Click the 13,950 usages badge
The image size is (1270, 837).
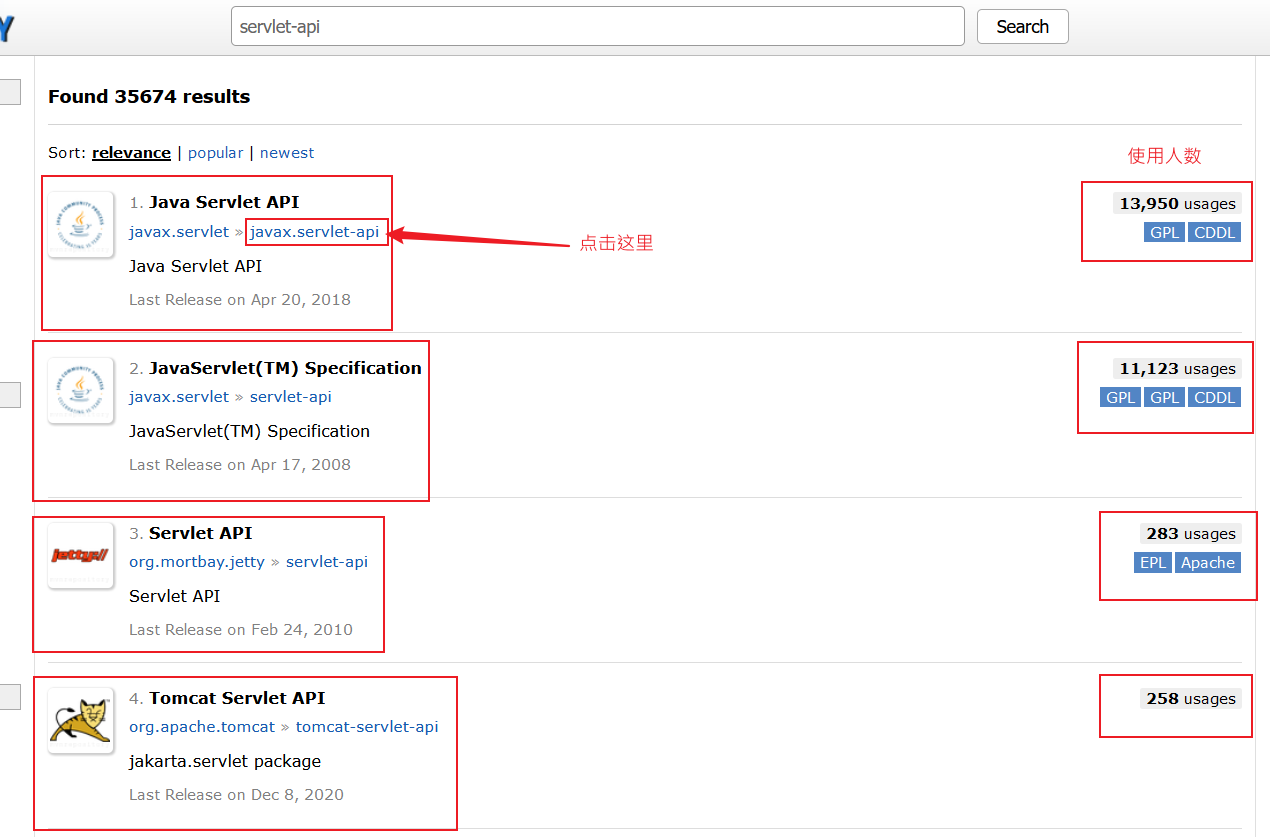pyautogui.click(x=1177, y=204)
